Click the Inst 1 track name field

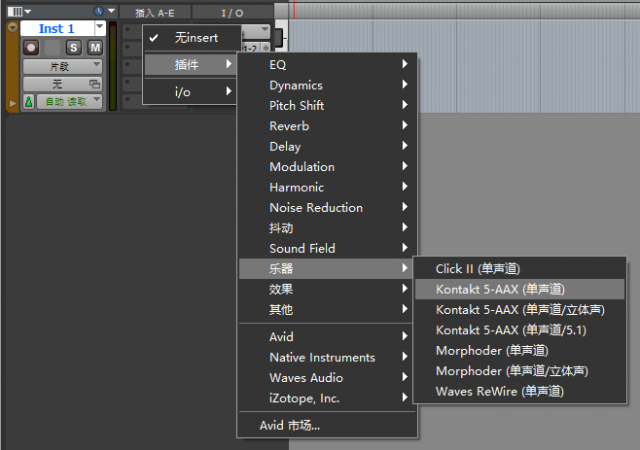57,28
